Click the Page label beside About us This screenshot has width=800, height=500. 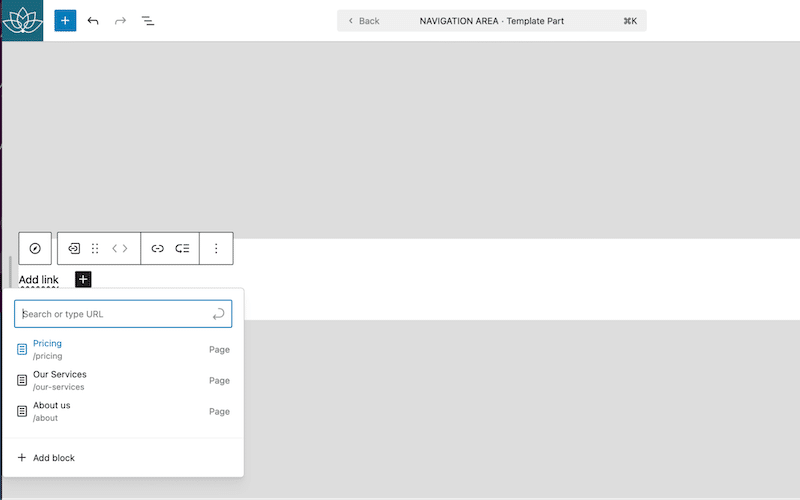219,411
